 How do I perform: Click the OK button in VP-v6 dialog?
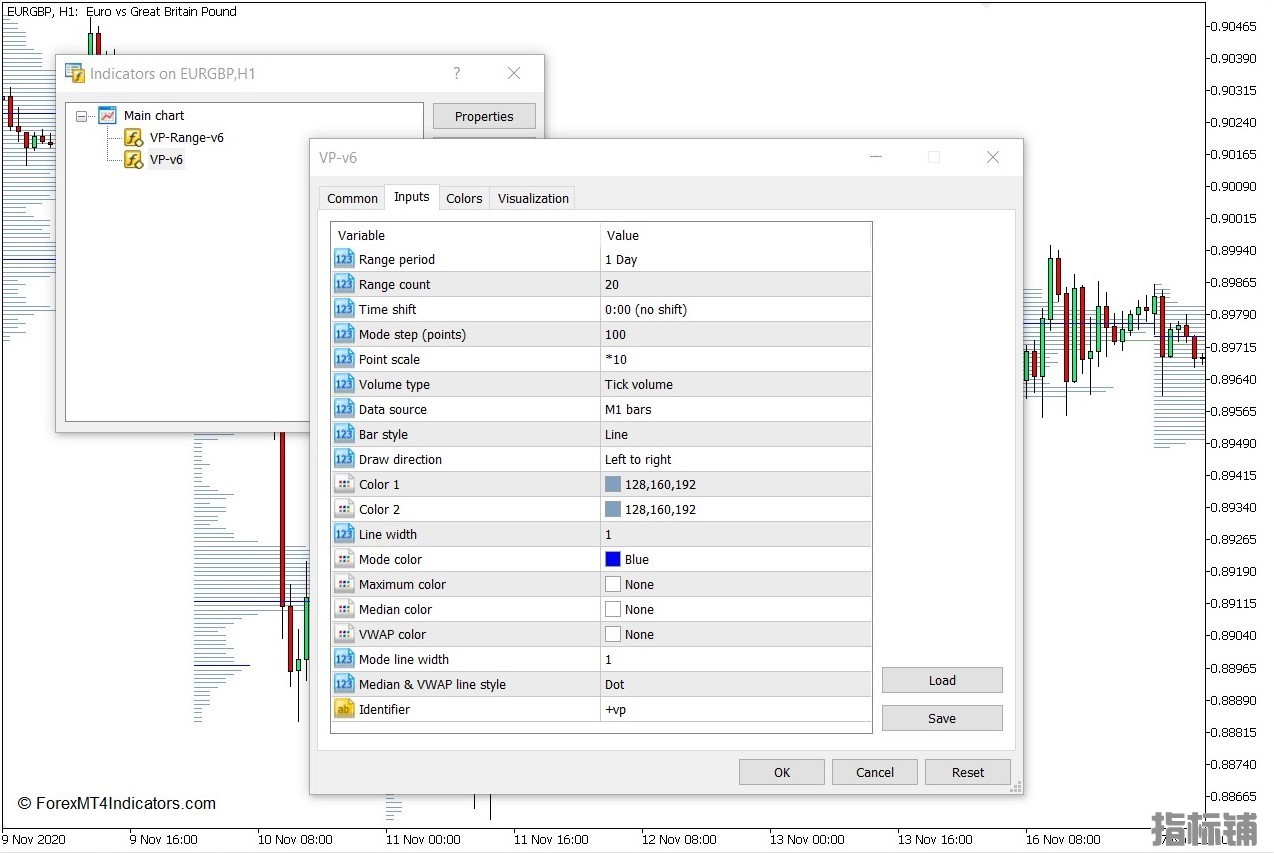point(782,772)
